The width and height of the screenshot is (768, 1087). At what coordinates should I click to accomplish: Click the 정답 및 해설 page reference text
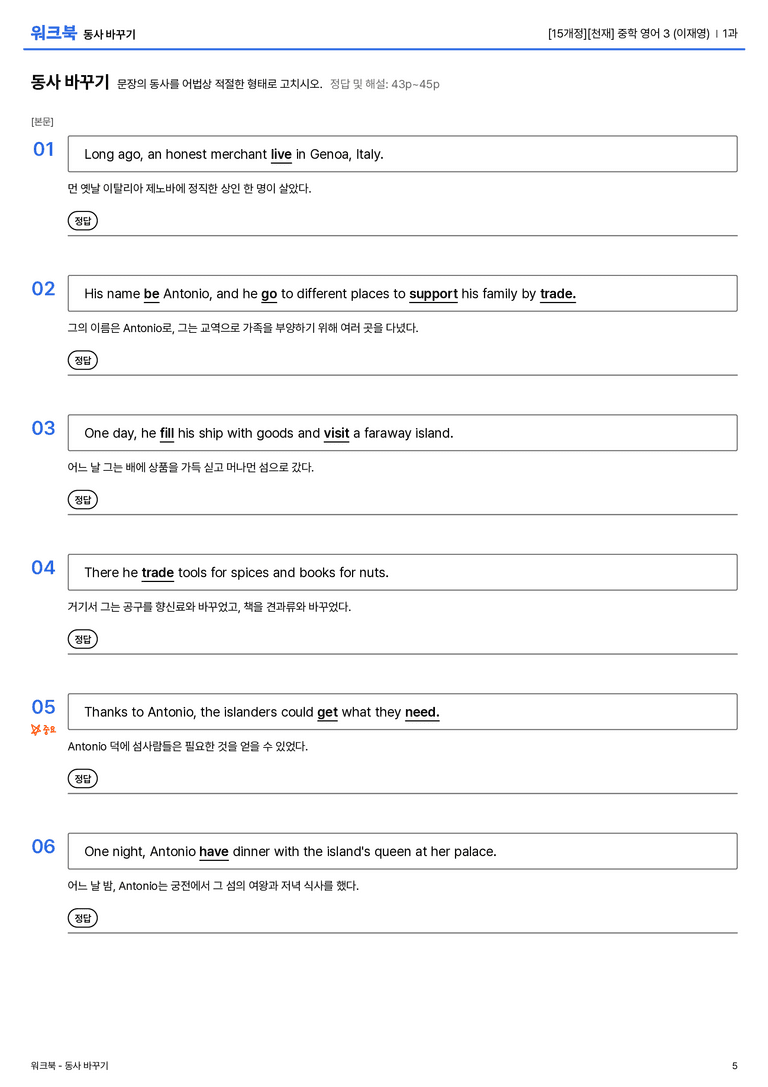pos(385,84)
